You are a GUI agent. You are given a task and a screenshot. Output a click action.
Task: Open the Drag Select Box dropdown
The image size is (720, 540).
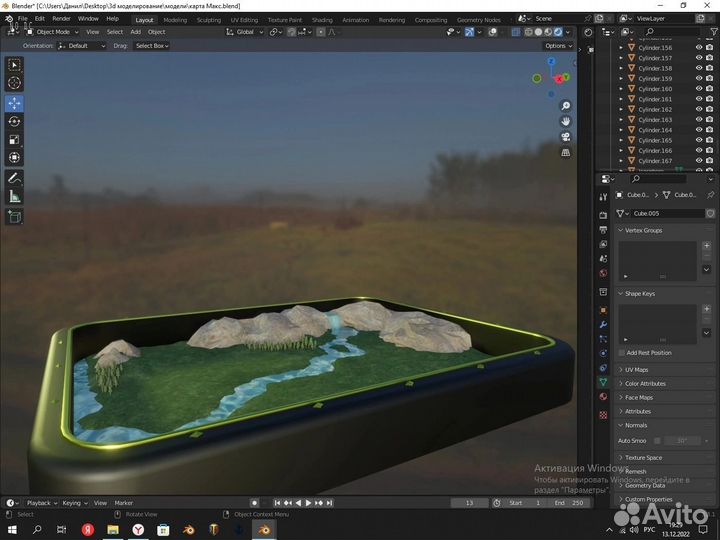152,46
